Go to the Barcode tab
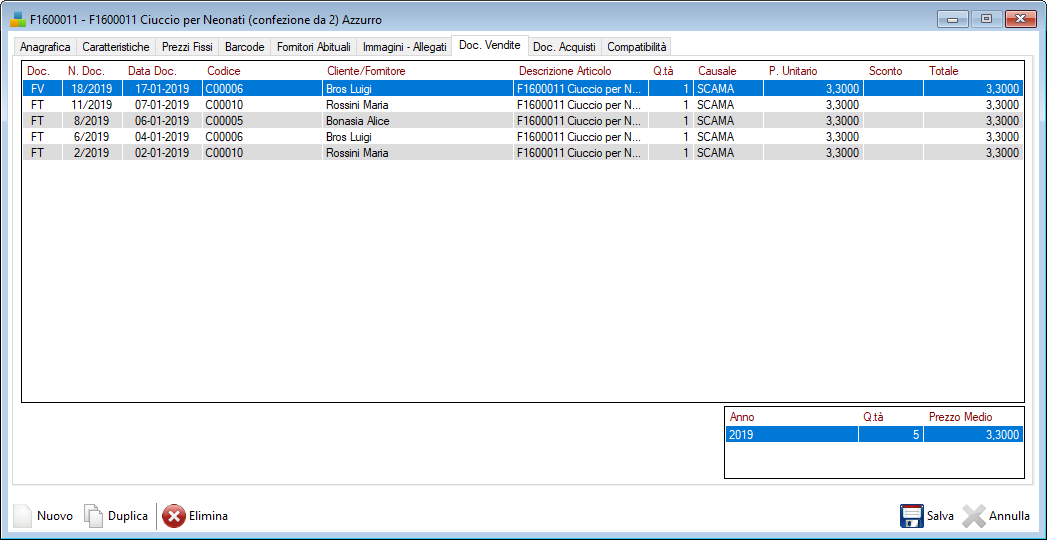Image resolution: width=1048 pixels, height=541 pixels. tap(244, 47)
